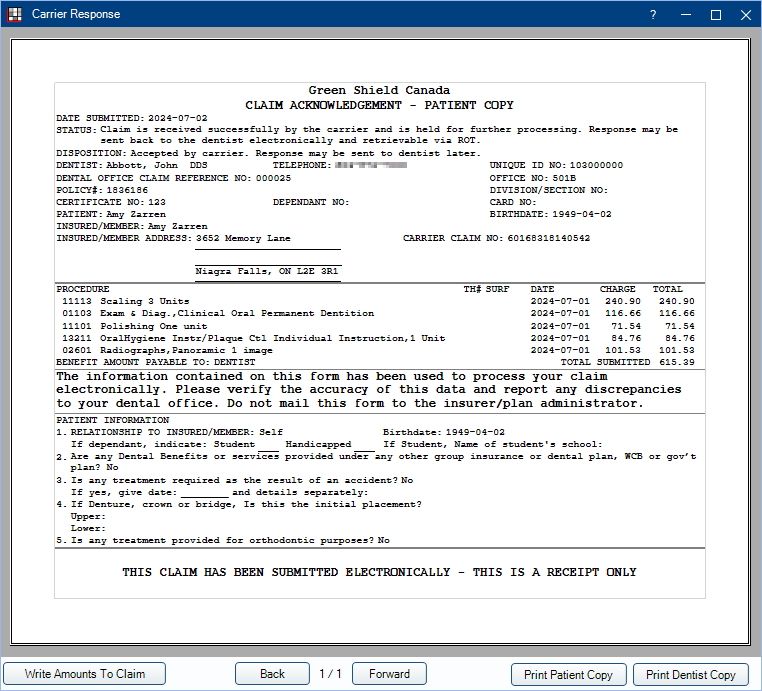Click 'BIRTHDATE: 1949-04-02' in header section
Image resolution: width=762 pixels, height=691 pixels.
(551, 214)
